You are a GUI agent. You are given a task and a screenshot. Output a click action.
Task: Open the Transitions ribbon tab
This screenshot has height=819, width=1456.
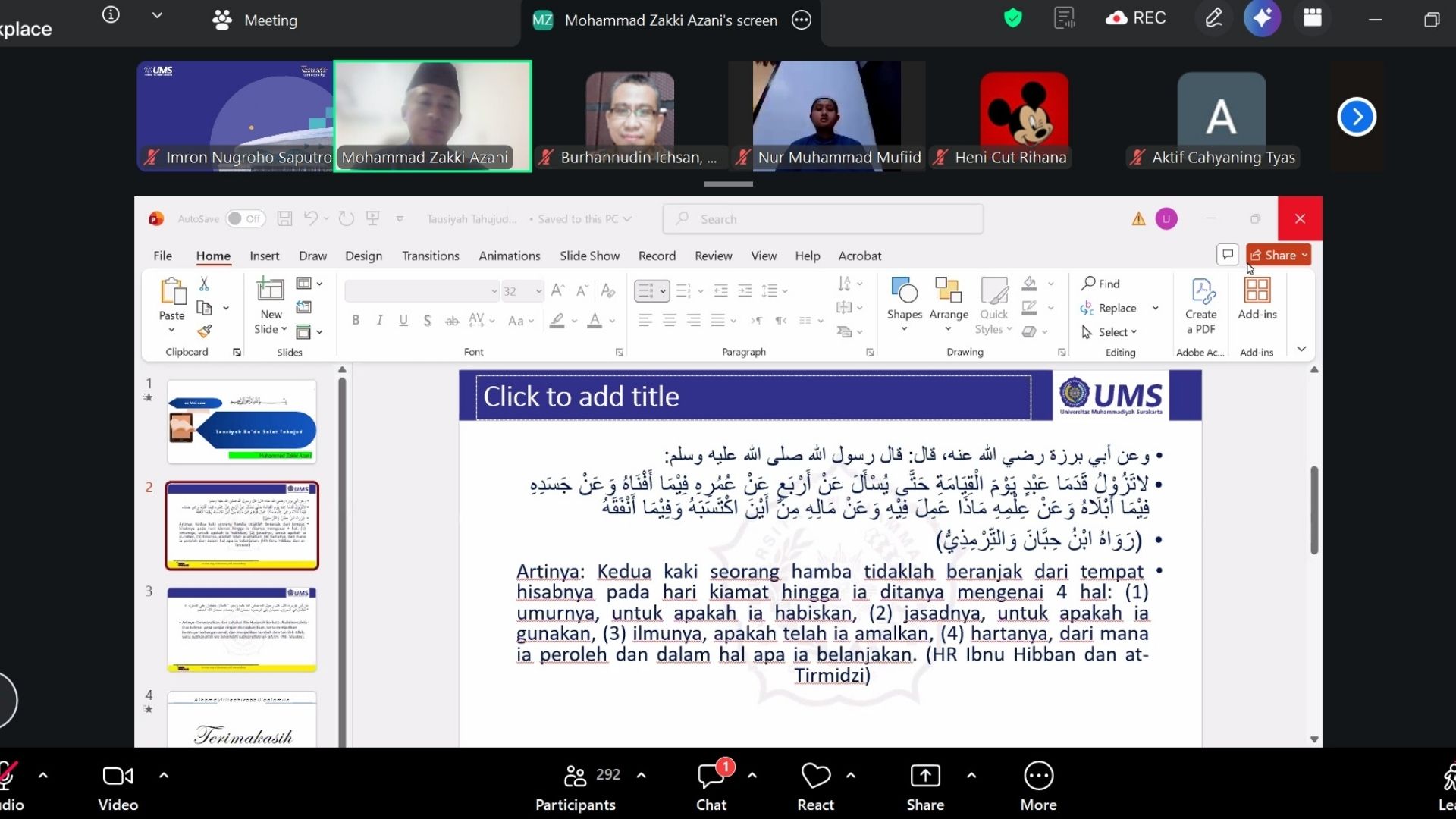(431, 256)
